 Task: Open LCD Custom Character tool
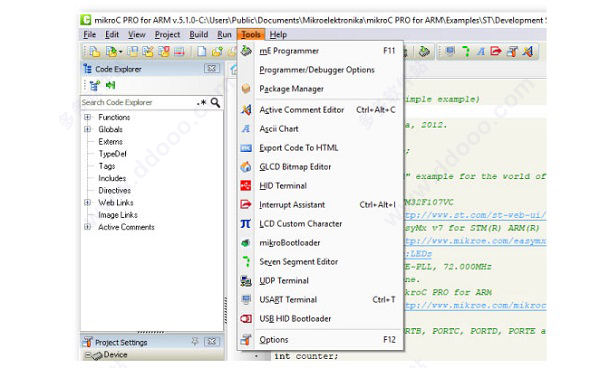(x=320, y=224)
